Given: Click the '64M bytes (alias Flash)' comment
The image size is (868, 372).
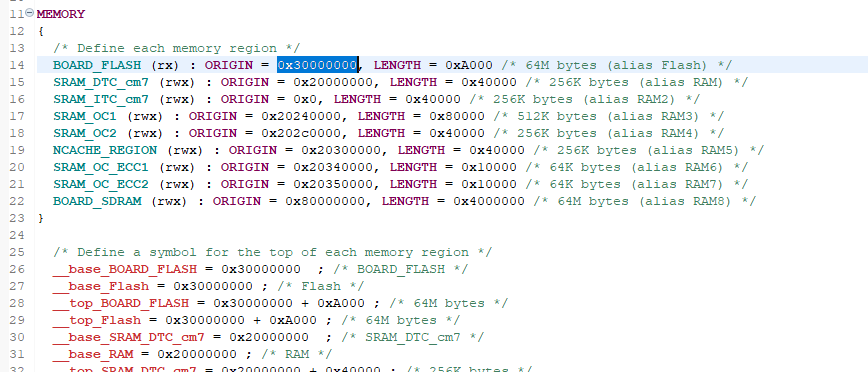Looking at the screenshot, I should click(616, 65).
